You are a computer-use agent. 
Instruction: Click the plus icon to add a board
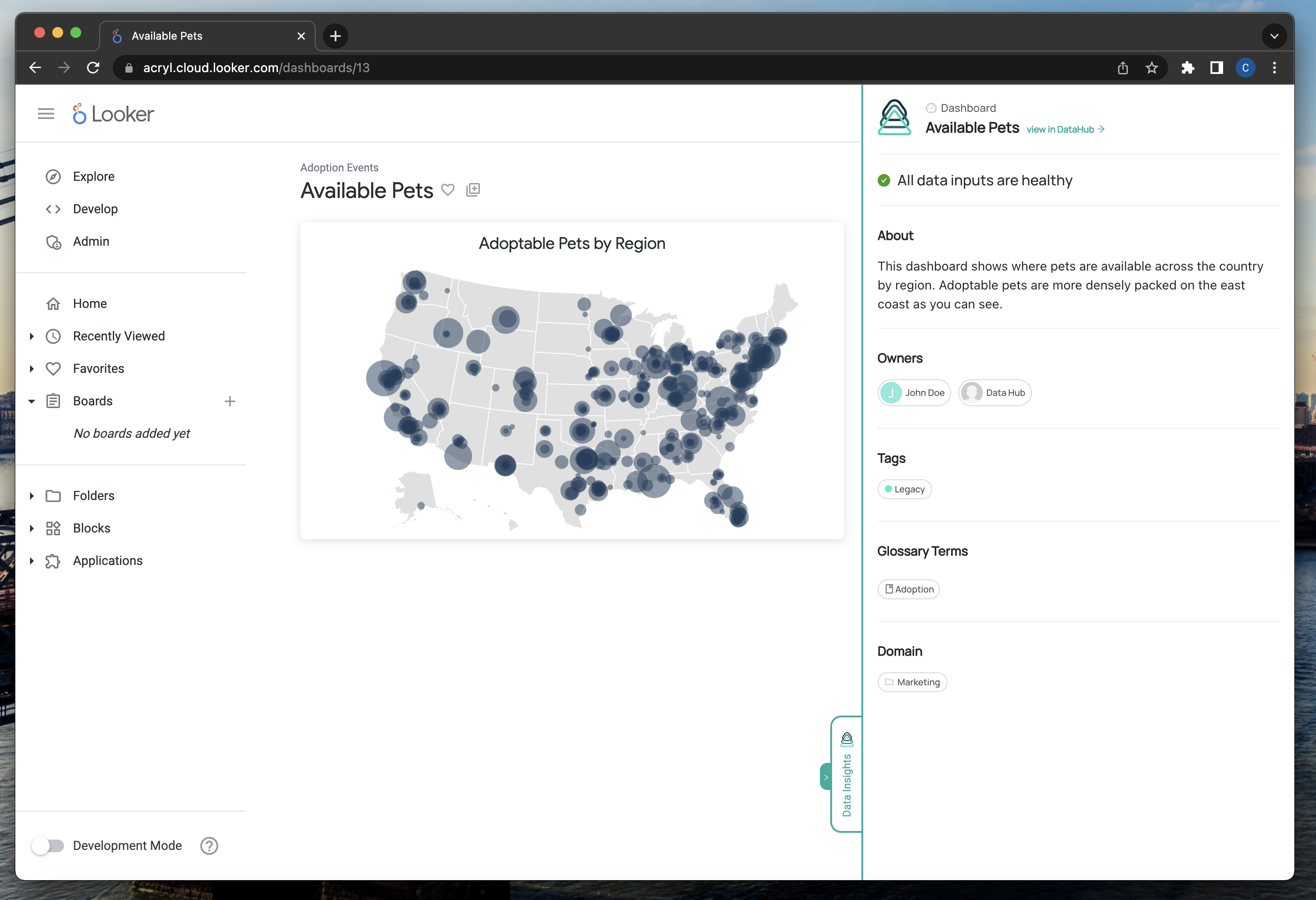(x=230, y=401)
